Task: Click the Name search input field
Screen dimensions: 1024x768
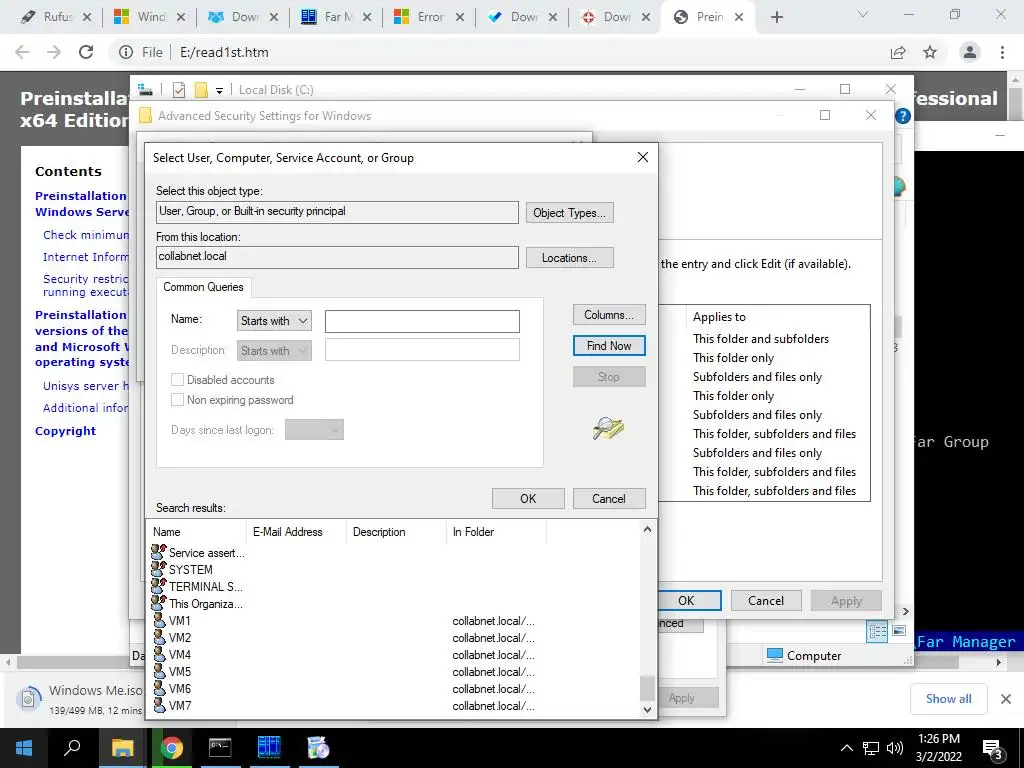Action: click(422, 321)
